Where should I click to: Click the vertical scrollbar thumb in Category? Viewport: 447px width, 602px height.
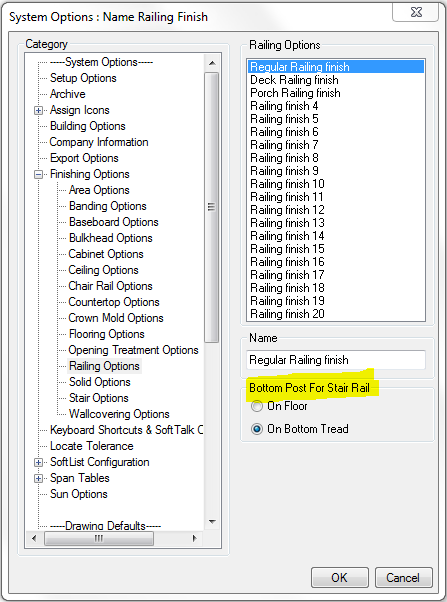click(212, 207)
